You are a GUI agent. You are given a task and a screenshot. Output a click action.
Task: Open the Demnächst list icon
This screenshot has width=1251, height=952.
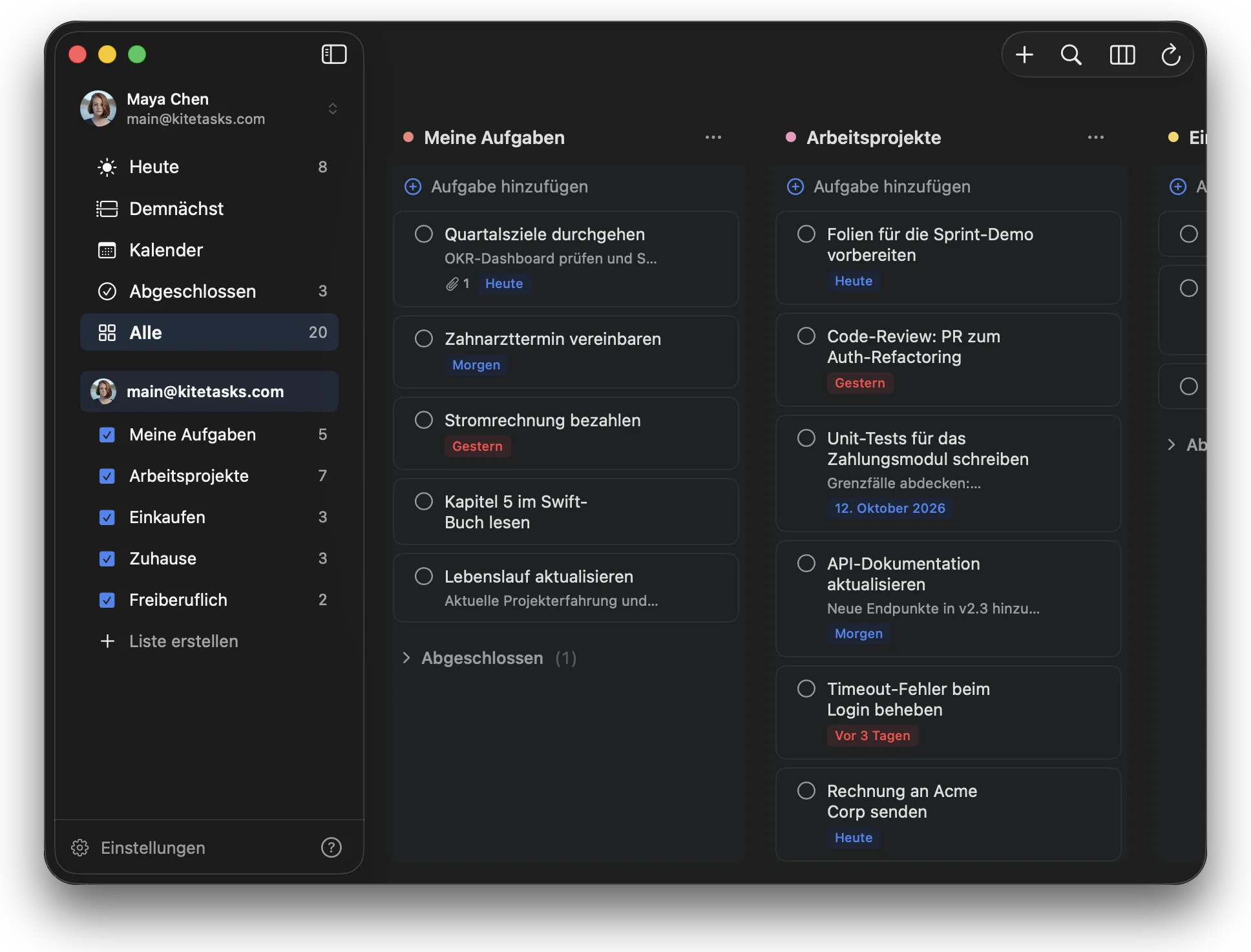107,209
